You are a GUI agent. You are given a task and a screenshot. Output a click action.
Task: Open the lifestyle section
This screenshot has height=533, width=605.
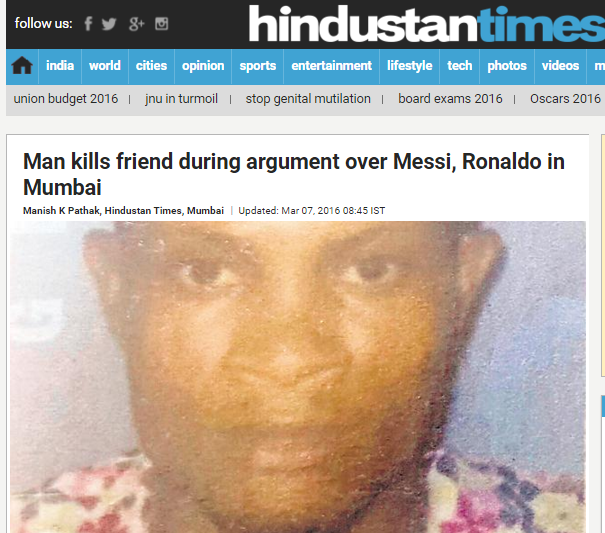pyautogui.click(x=409, y=66)
